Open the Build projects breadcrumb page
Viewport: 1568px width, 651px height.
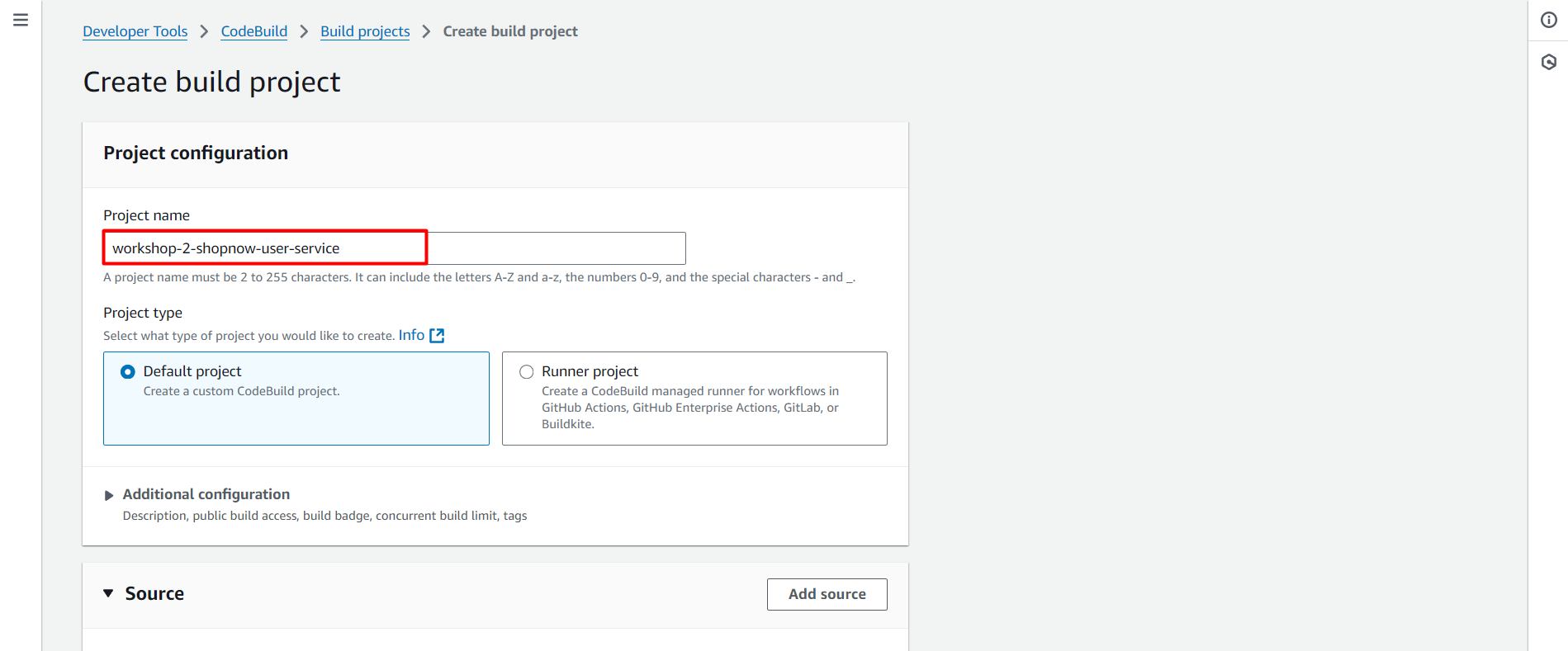tap(364, 31)
